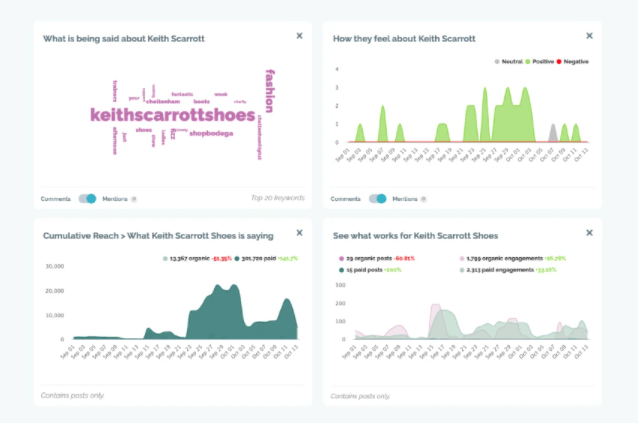Toggle Comments/Mentions switch in sentiment panel

pos(377,199)
